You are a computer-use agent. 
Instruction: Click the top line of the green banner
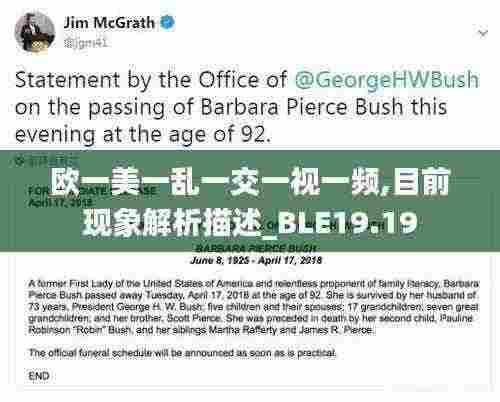click(250, 182)
